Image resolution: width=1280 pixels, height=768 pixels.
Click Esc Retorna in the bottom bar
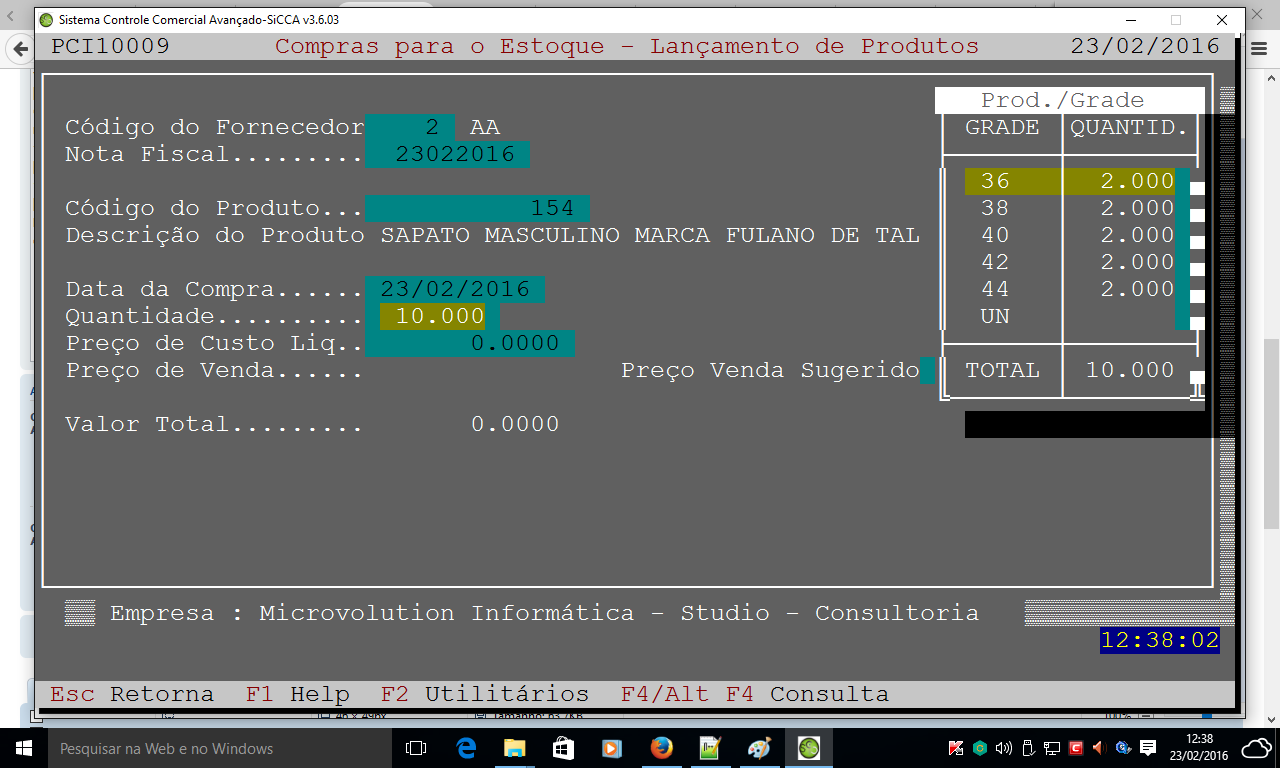[x=132, y=694]
